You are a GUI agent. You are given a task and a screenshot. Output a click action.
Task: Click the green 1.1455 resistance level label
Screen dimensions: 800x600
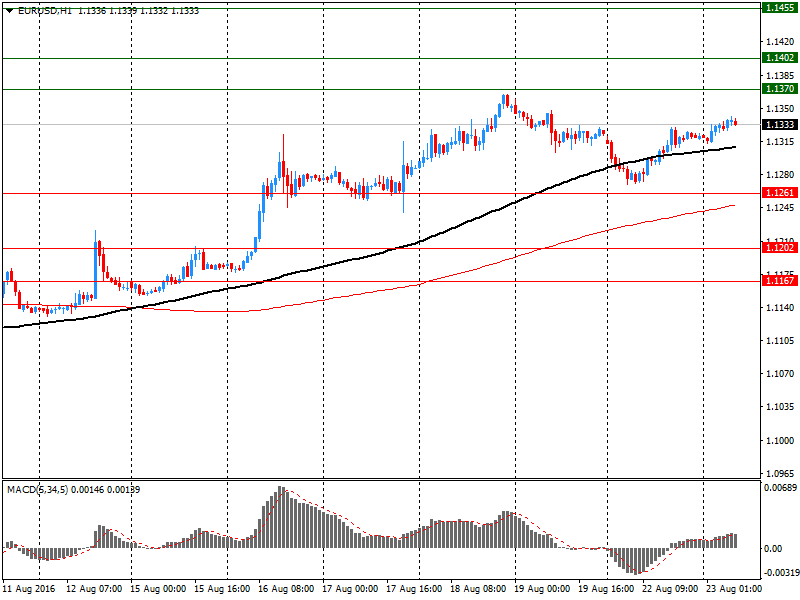[x=780, y=8]
